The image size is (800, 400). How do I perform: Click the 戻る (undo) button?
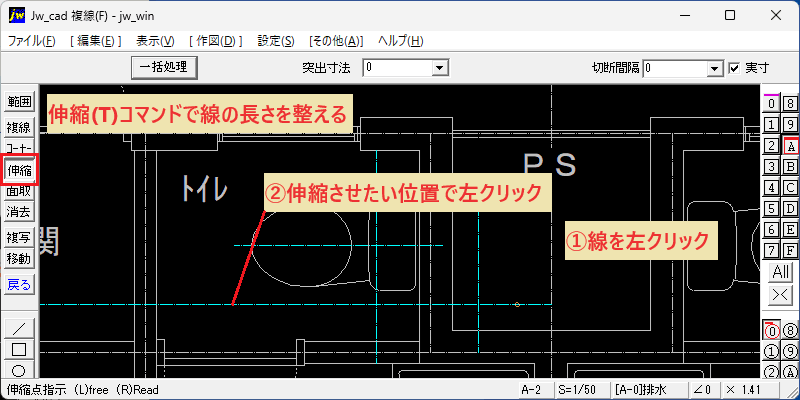click(x=19, y=285)
